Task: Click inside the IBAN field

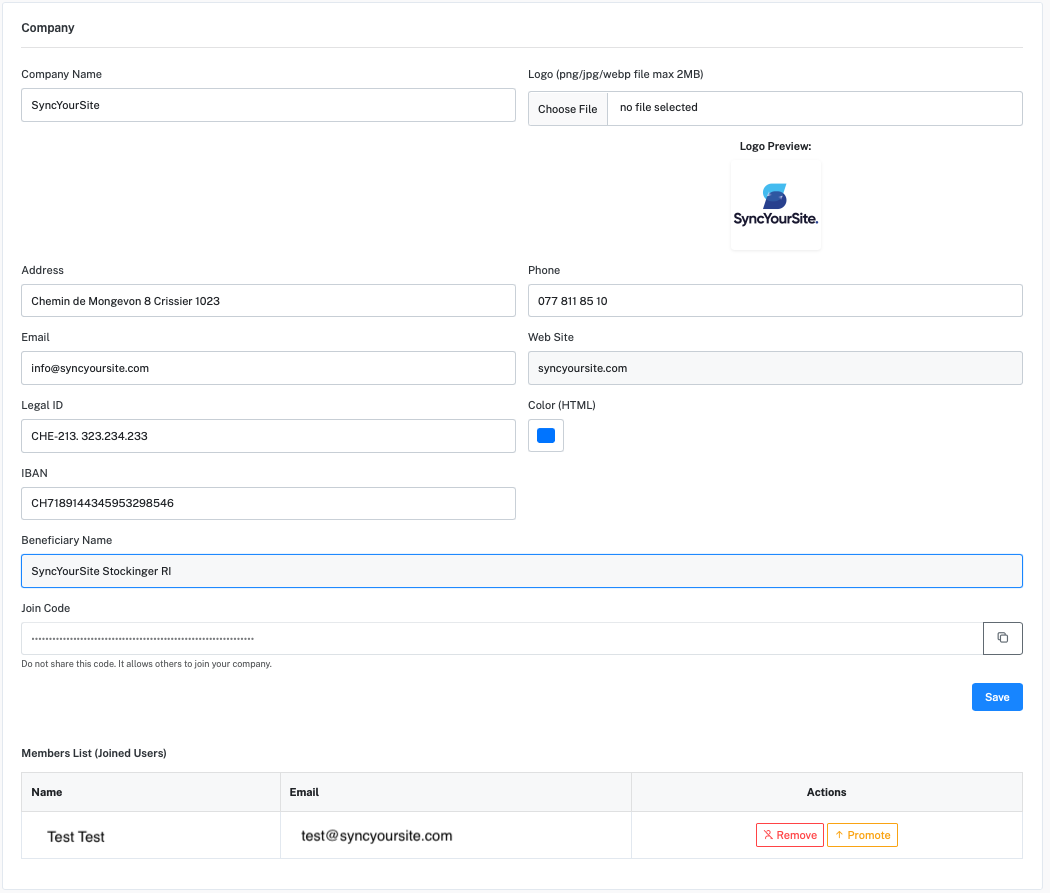Action: [268, 503]
